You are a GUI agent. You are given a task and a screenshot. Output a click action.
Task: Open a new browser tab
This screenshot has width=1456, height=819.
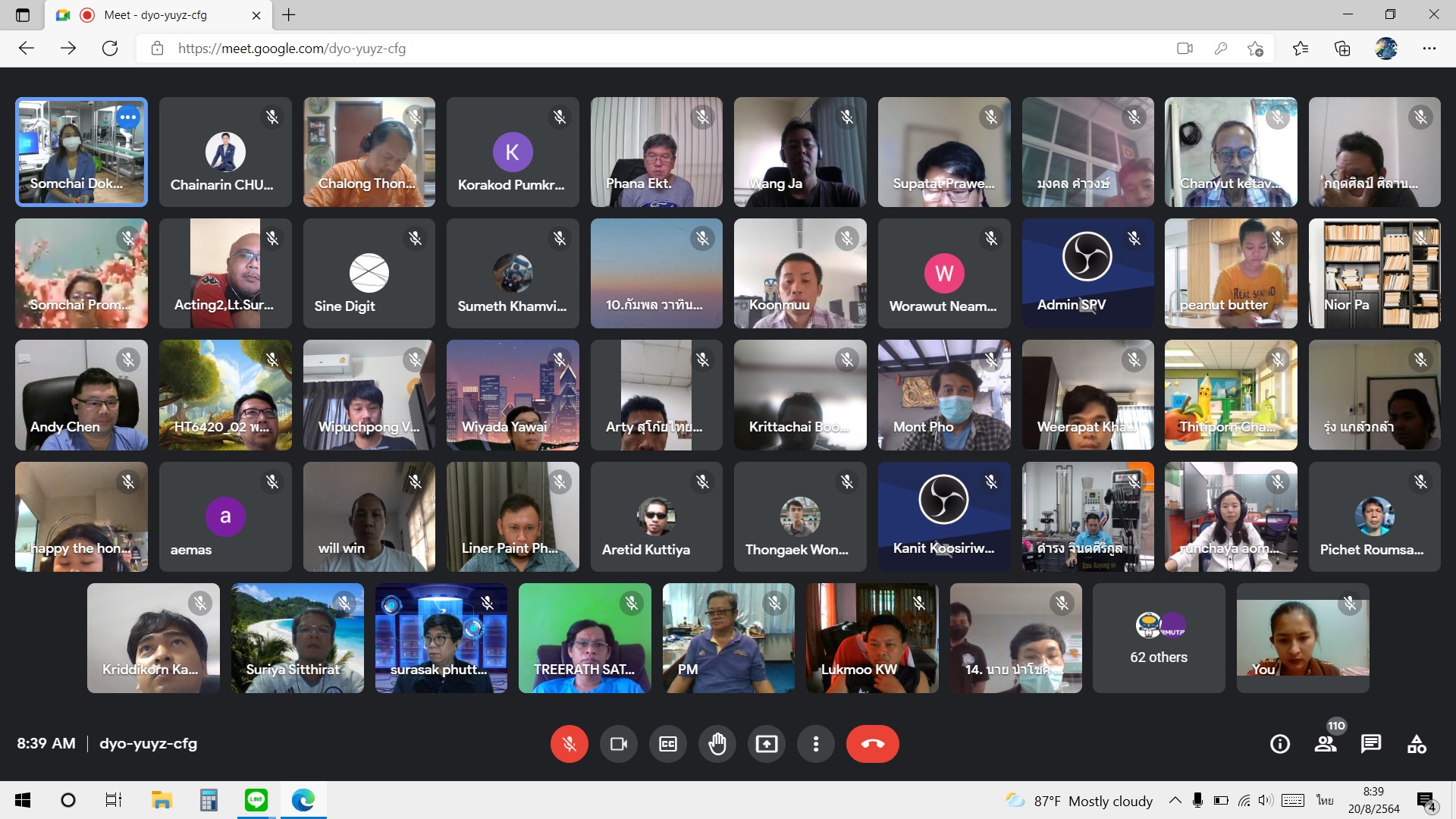tap(289, 14)
